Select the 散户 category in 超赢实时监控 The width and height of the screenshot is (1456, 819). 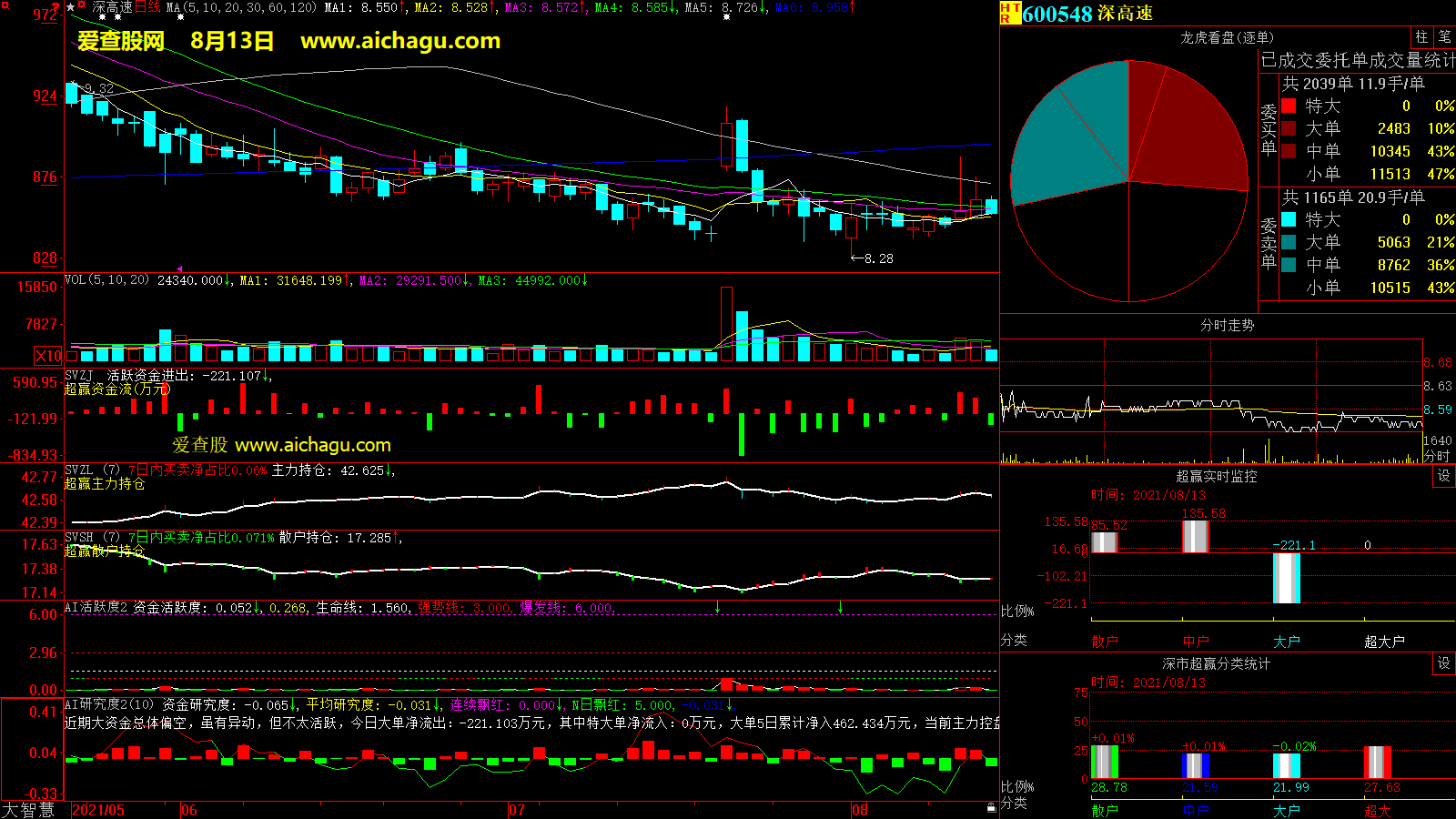tap(1105, 642)
